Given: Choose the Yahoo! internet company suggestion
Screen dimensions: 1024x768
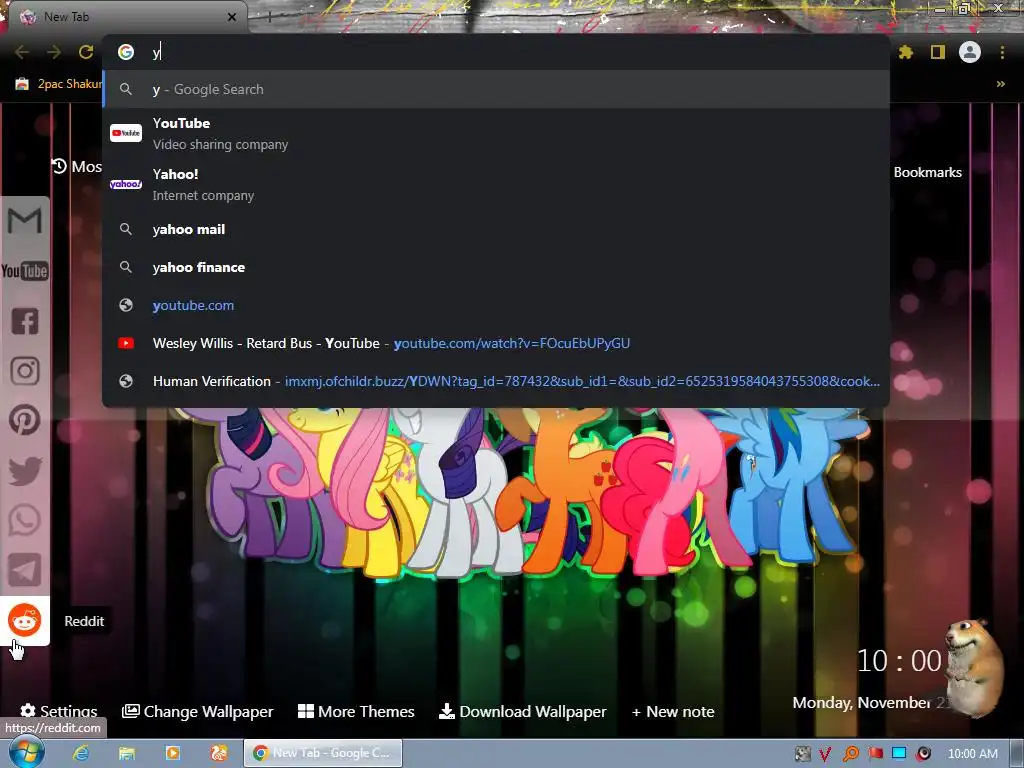Looking at the screenshot, I should click(x=496, y=185).
